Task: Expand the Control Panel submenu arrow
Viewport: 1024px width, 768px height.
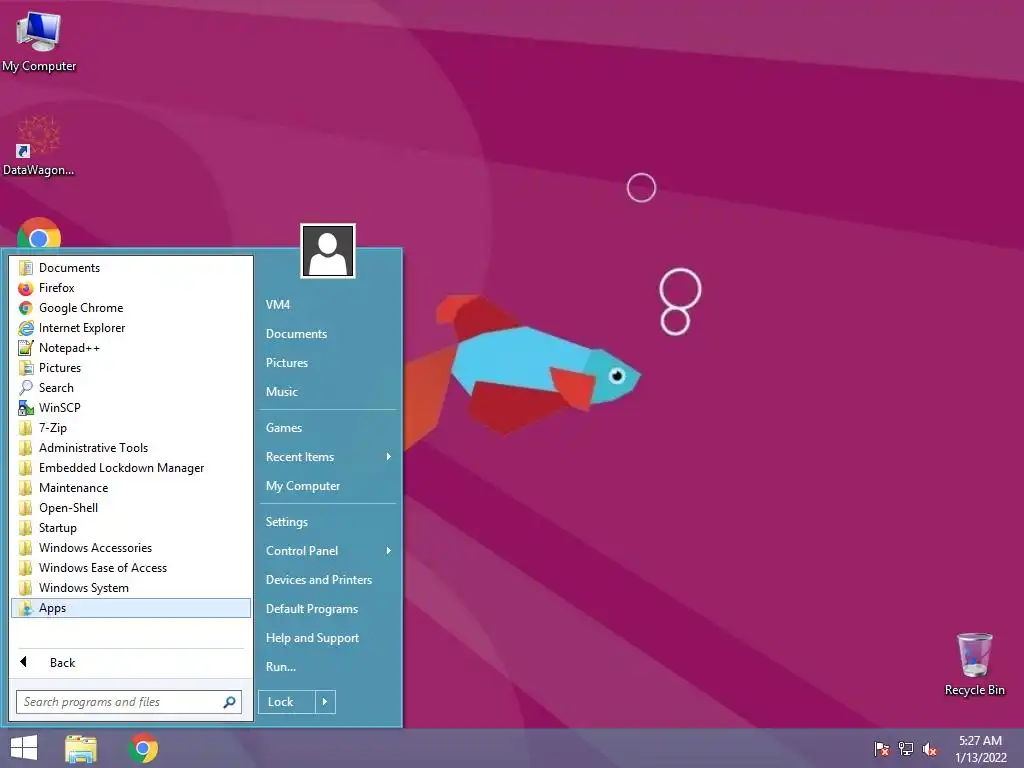Action: click(389, 551)
